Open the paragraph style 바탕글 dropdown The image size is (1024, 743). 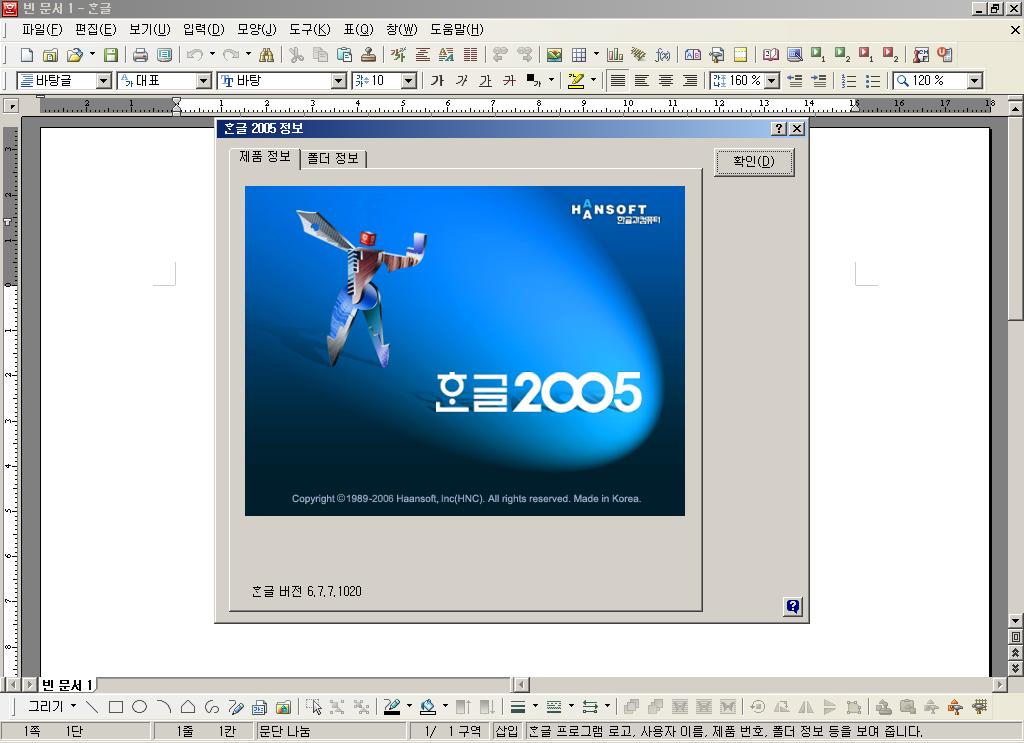tap(104, 81)
